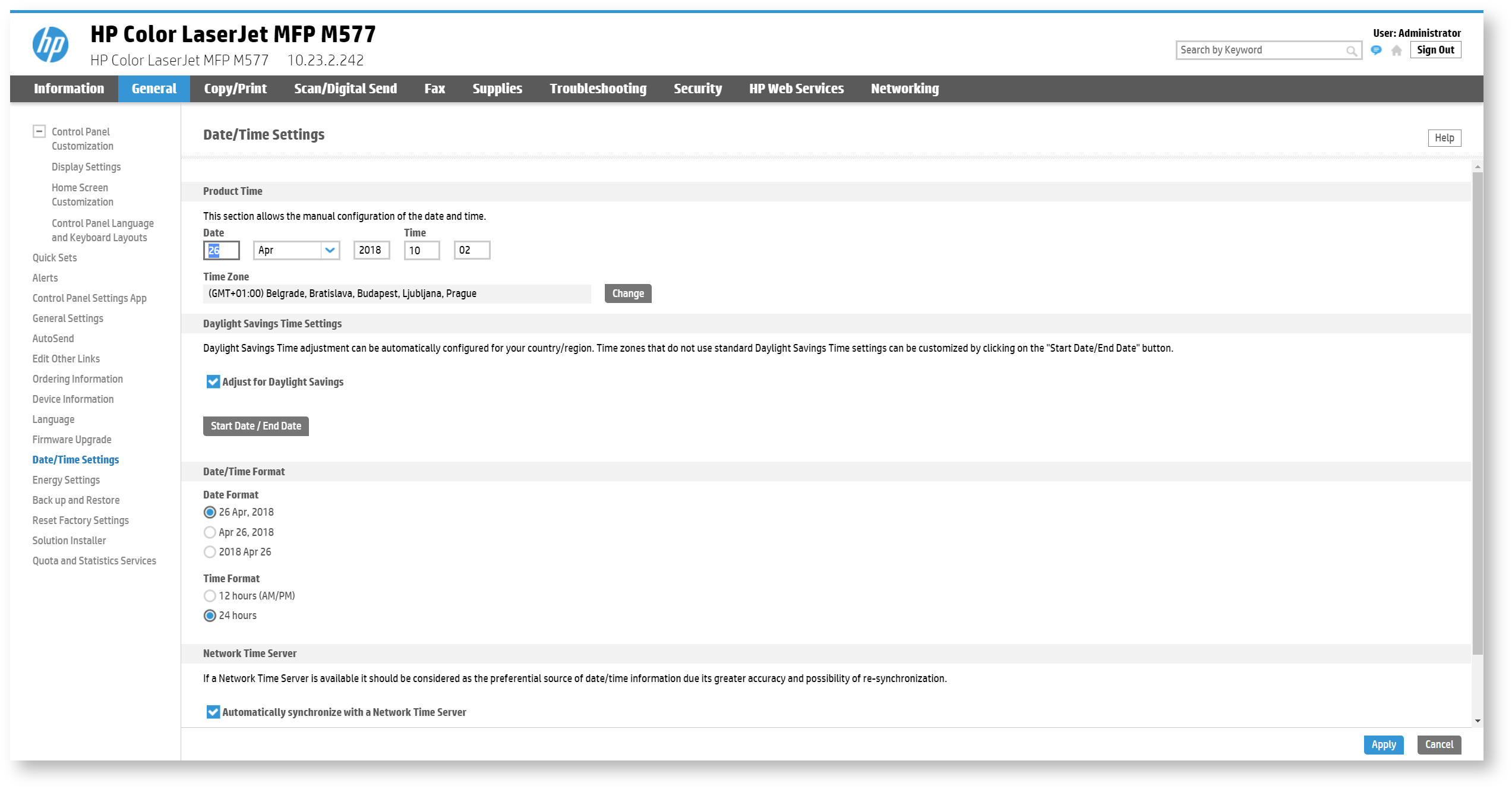1512x789 pixels.
Task: Click the HP logo icon
Action: pyautogui.click(x=50, y=45)
